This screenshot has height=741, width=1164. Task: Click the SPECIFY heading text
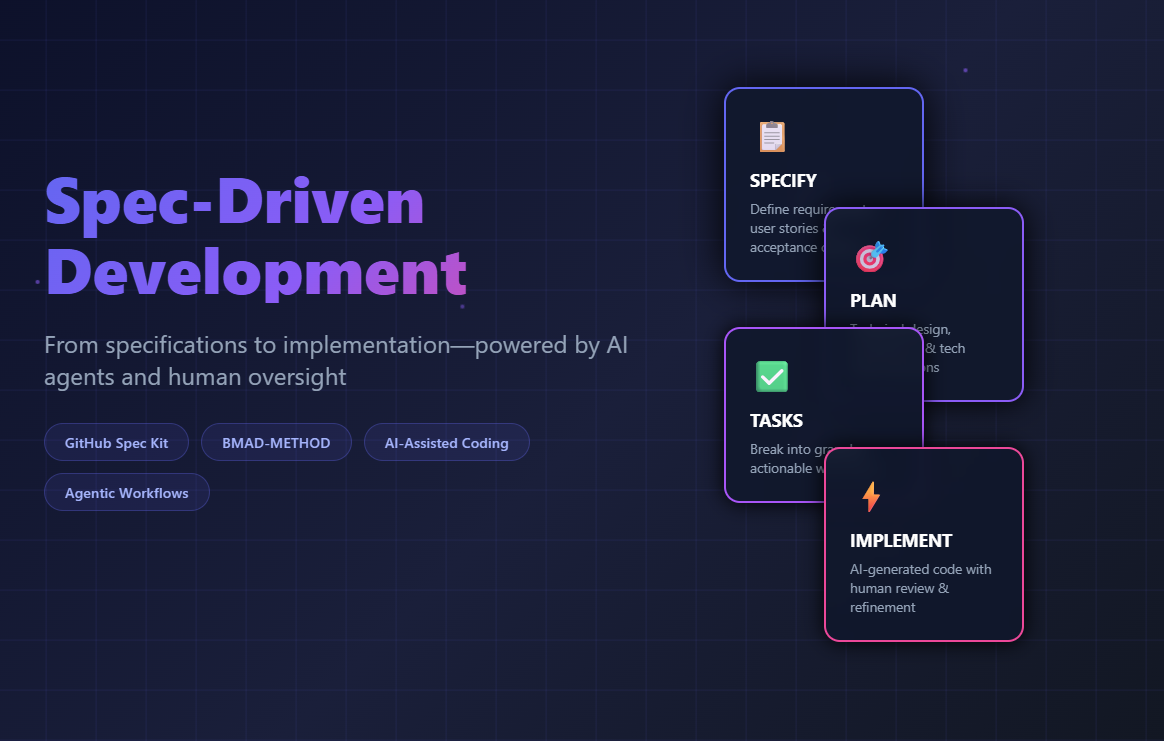[x=783, y=181]
